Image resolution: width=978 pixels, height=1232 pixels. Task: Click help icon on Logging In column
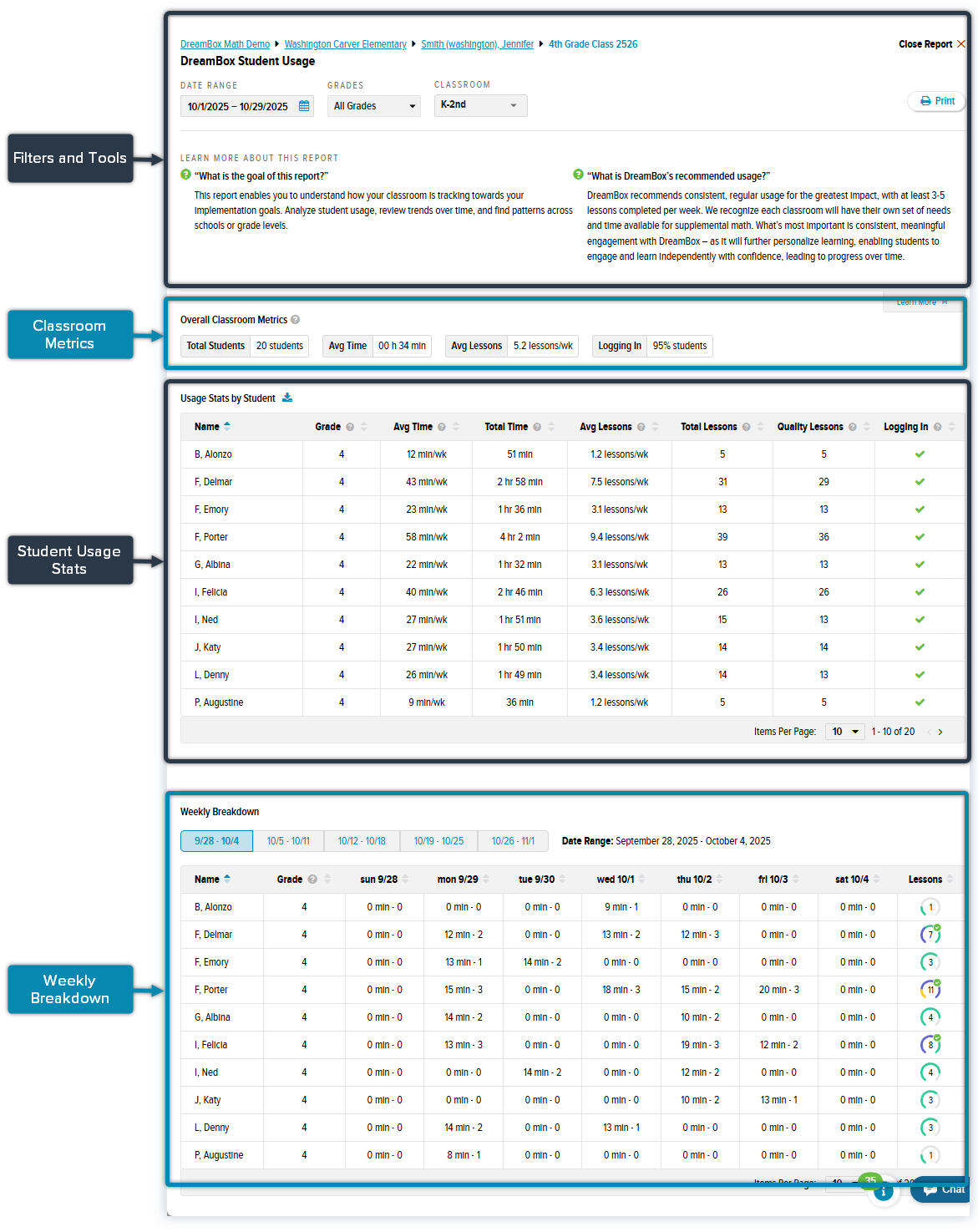coord(937,427)
